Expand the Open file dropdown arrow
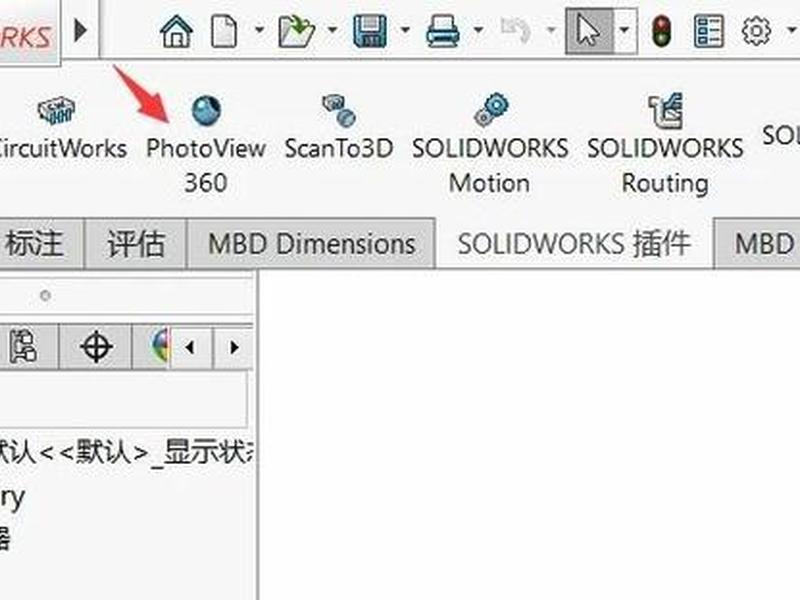Screen dimensions: 800x600 coord(332,30)
